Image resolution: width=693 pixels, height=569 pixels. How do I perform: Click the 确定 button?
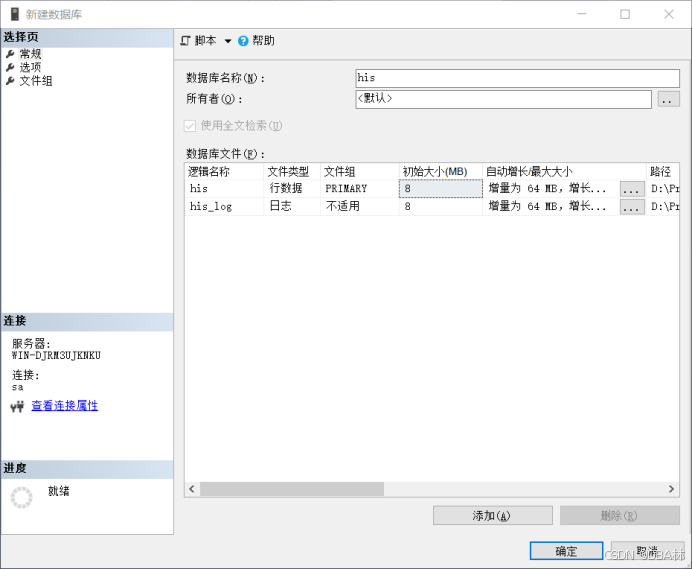(566, 551)
